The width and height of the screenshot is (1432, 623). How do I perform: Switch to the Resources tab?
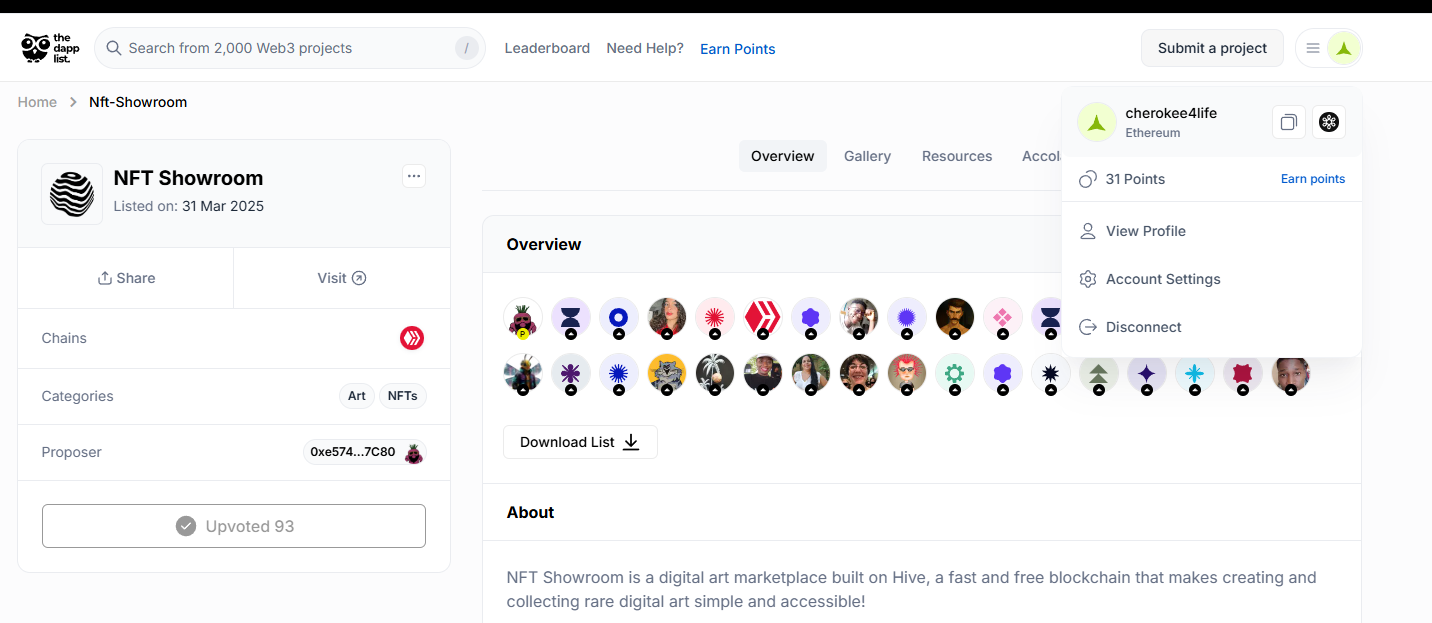point(957,156)
